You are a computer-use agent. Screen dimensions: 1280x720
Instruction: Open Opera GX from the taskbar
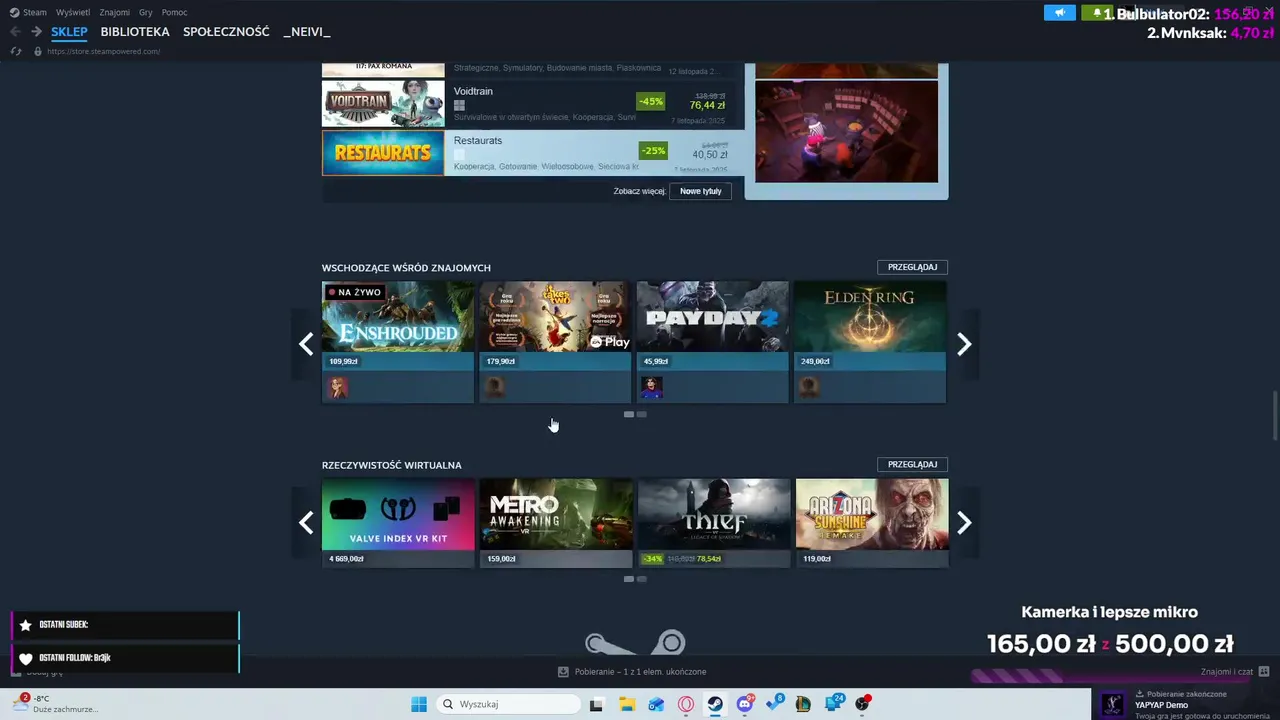click(686, 704)
